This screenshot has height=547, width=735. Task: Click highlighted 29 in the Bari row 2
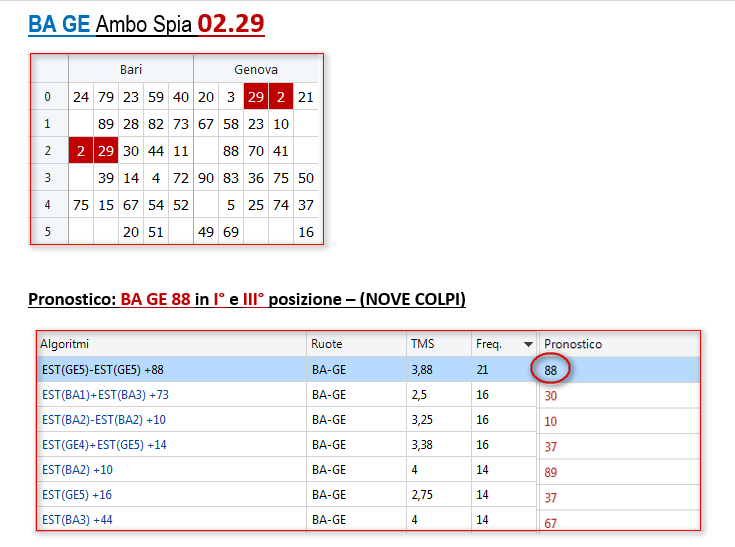point(106,150)
